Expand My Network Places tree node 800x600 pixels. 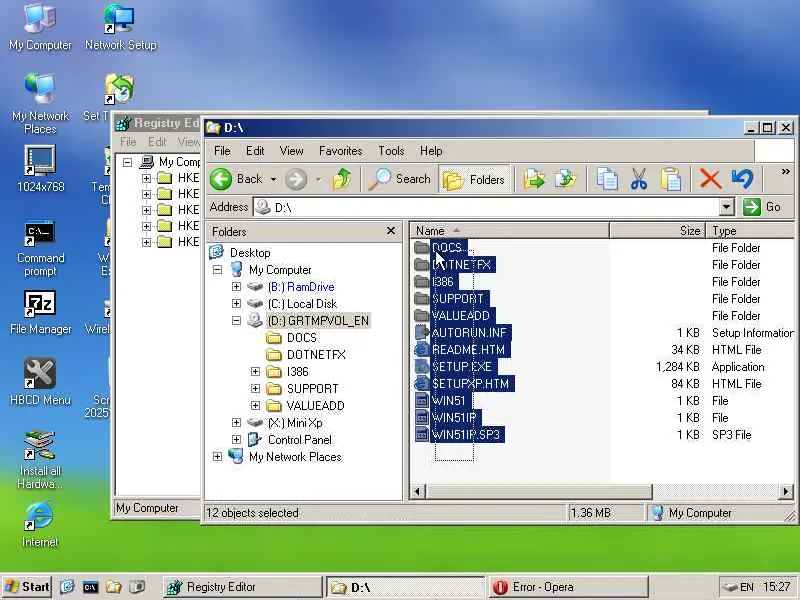coord(217,457)
